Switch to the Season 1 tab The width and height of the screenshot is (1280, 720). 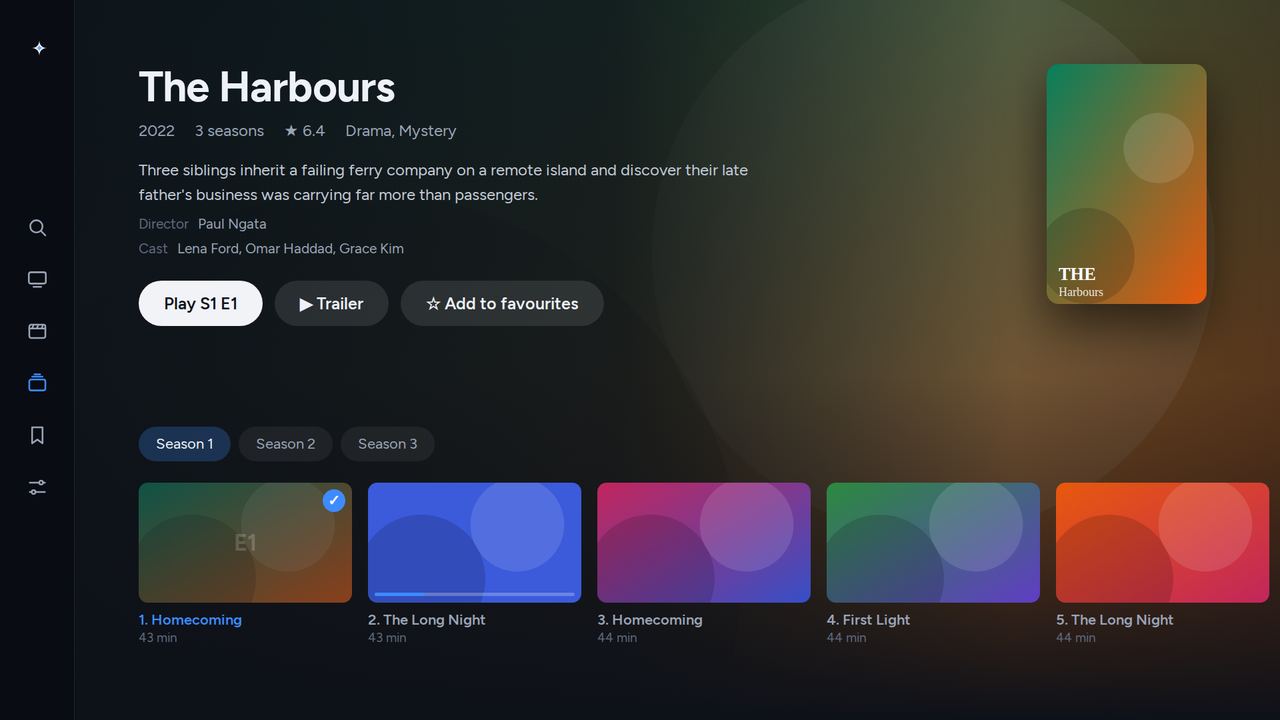[x=184, y=444]
